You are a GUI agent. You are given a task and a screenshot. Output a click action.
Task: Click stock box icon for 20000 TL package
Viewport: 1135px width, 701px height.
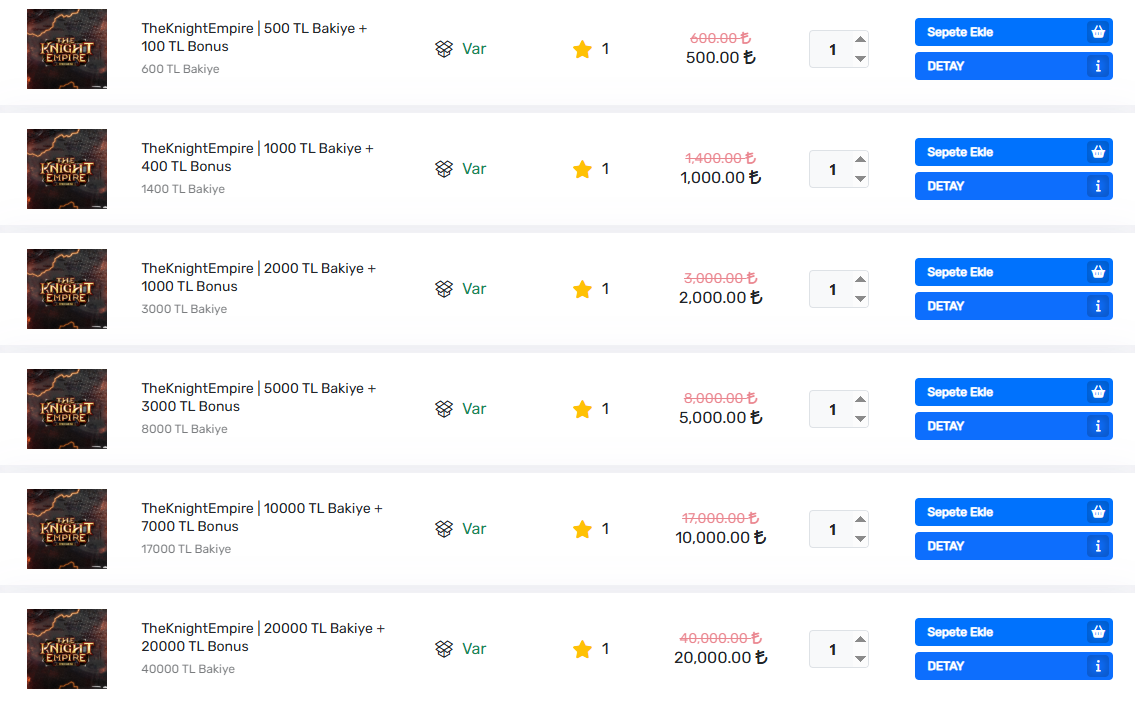(444, 650)
